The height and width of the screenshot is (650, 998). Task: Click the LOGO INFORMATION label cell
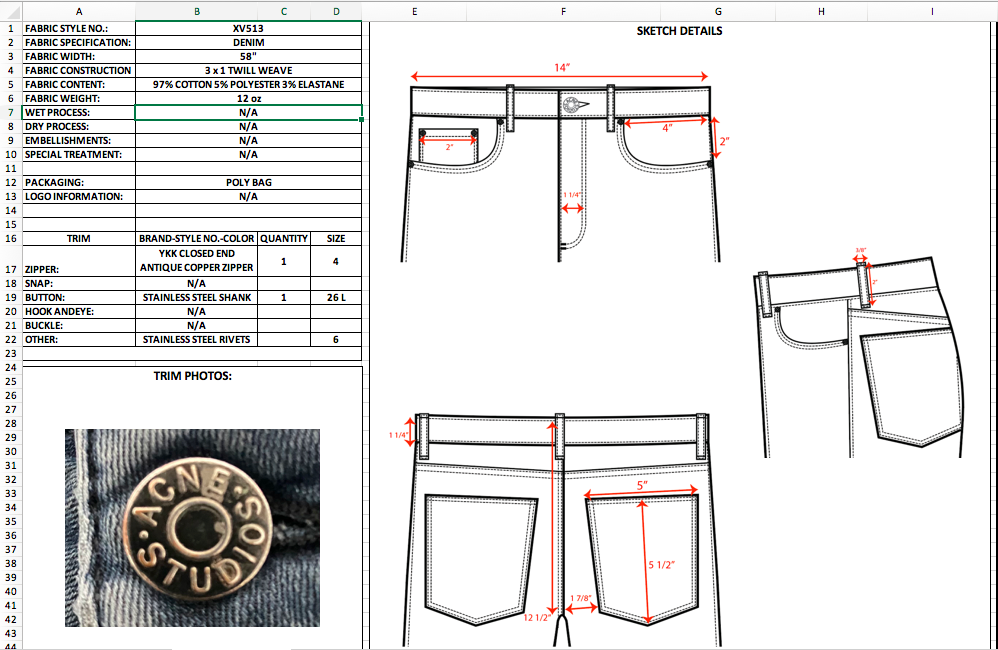click(x=79, y=197)
